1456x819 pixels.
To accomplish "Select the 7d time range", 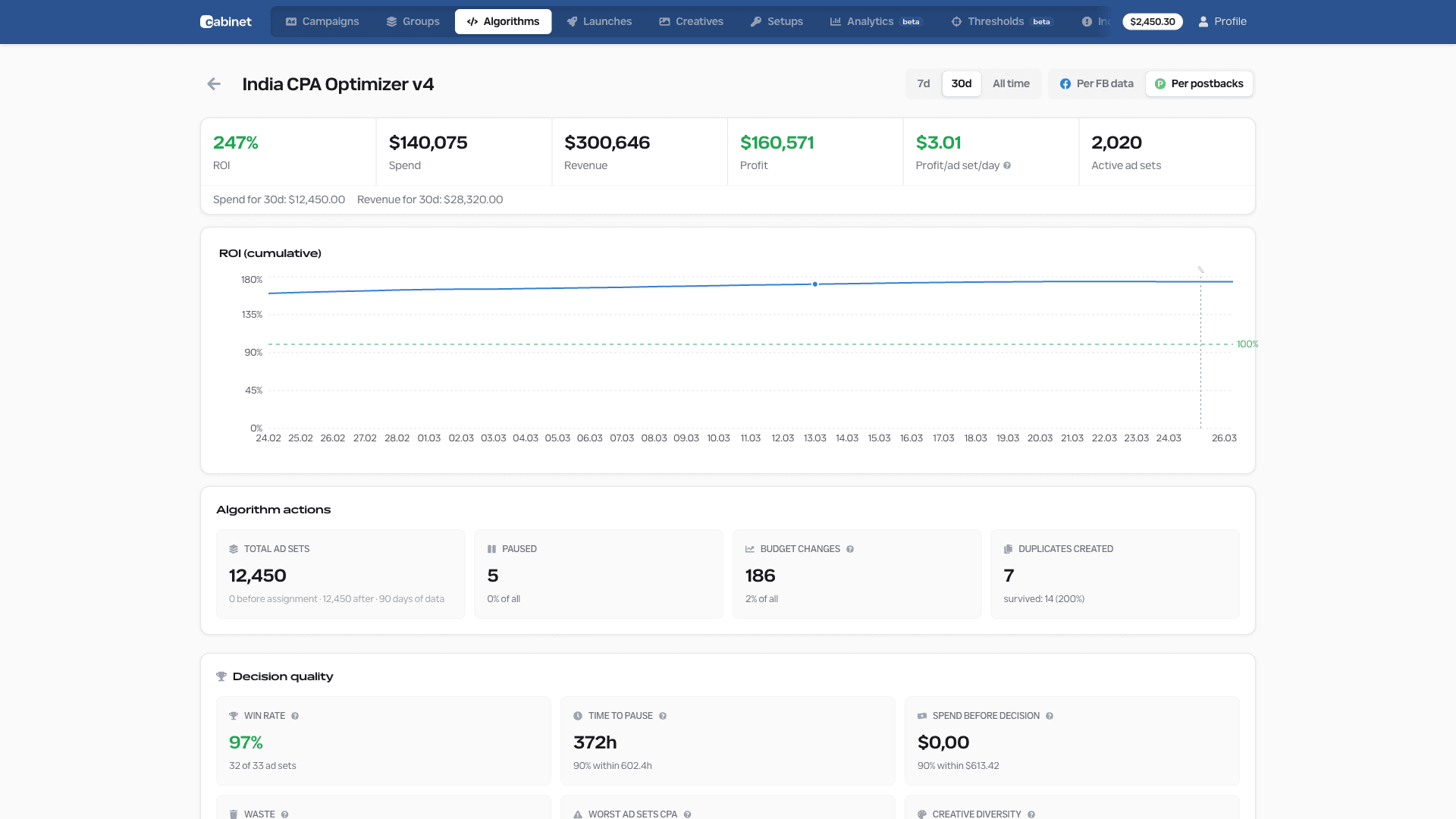I will (923, 83).
